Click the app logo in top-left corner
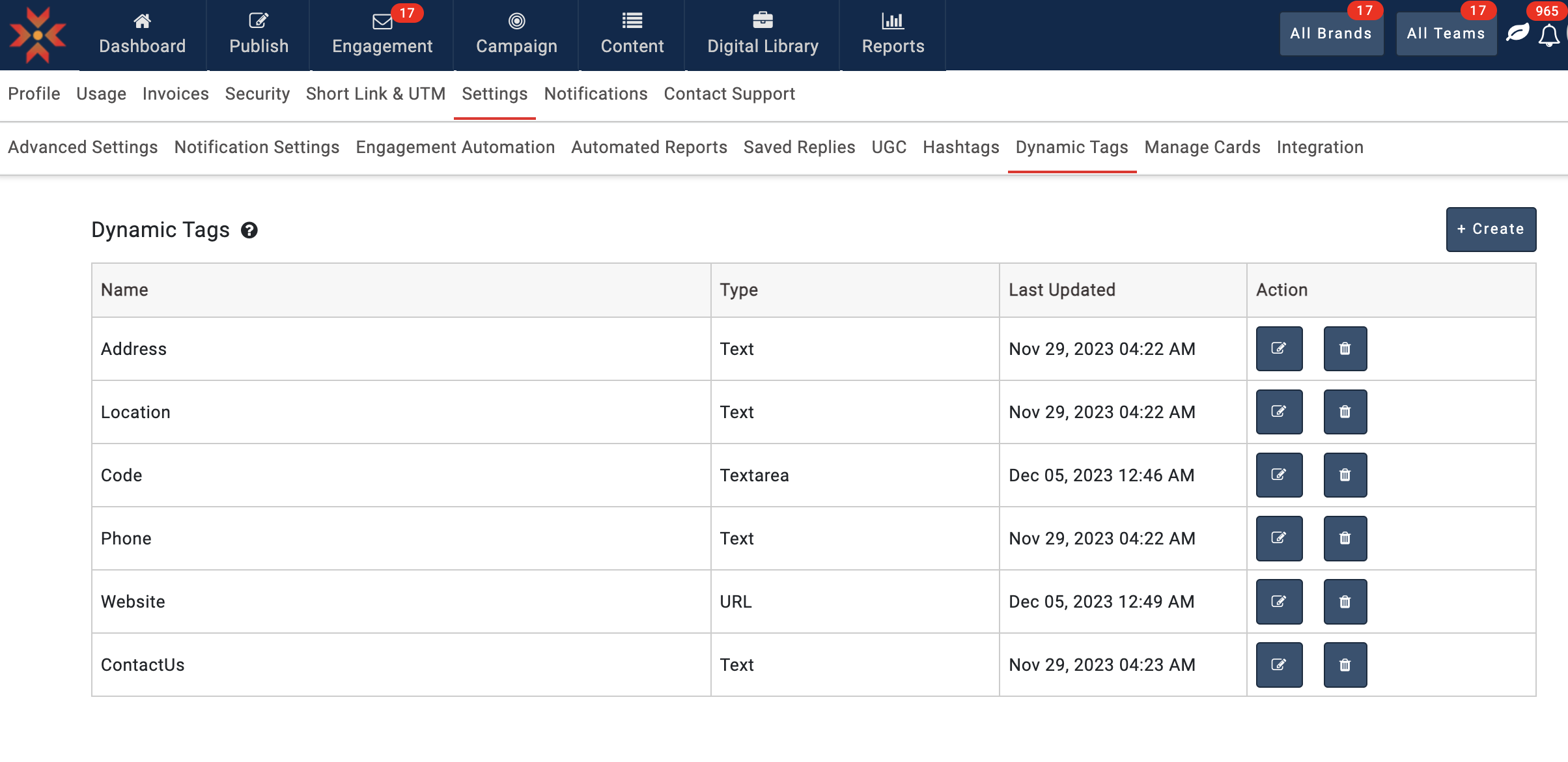 (38, 35)
